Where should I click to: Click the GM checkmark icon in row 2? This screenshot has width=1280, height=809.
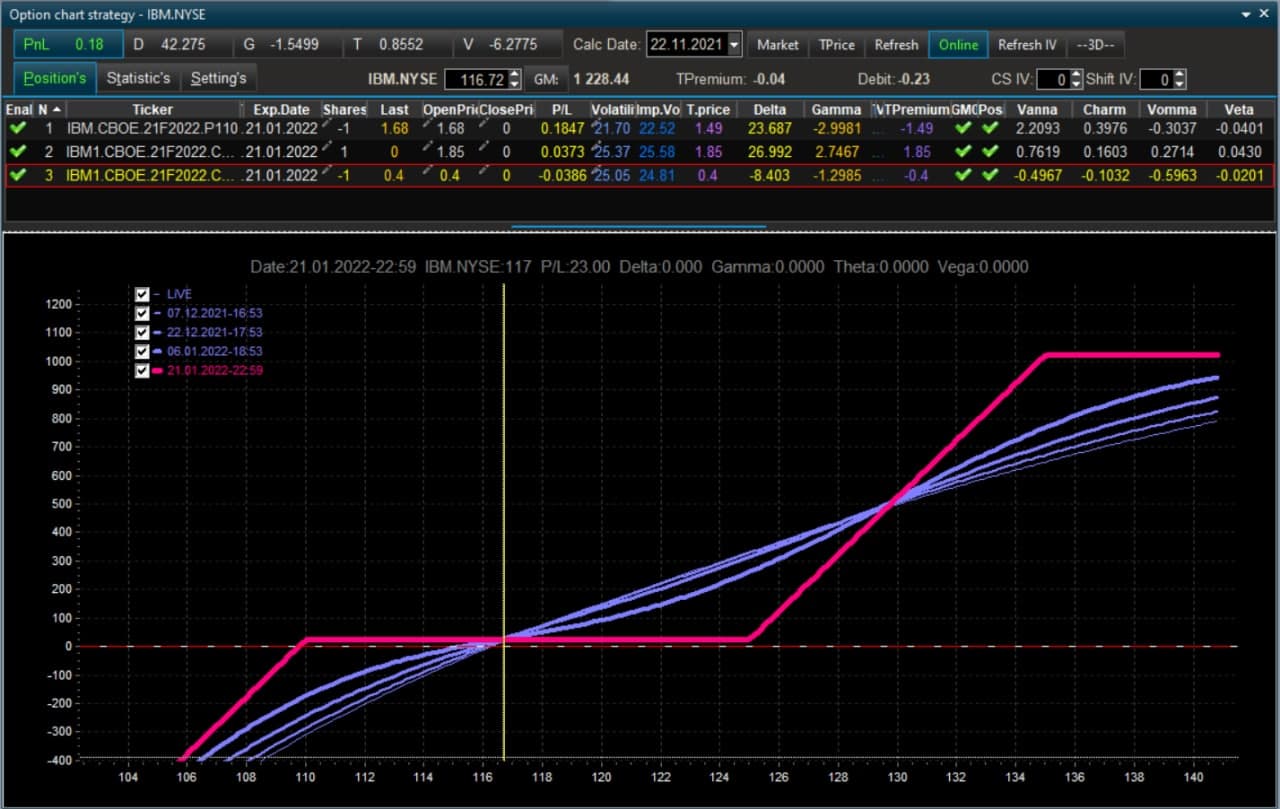tap(963, 152)
